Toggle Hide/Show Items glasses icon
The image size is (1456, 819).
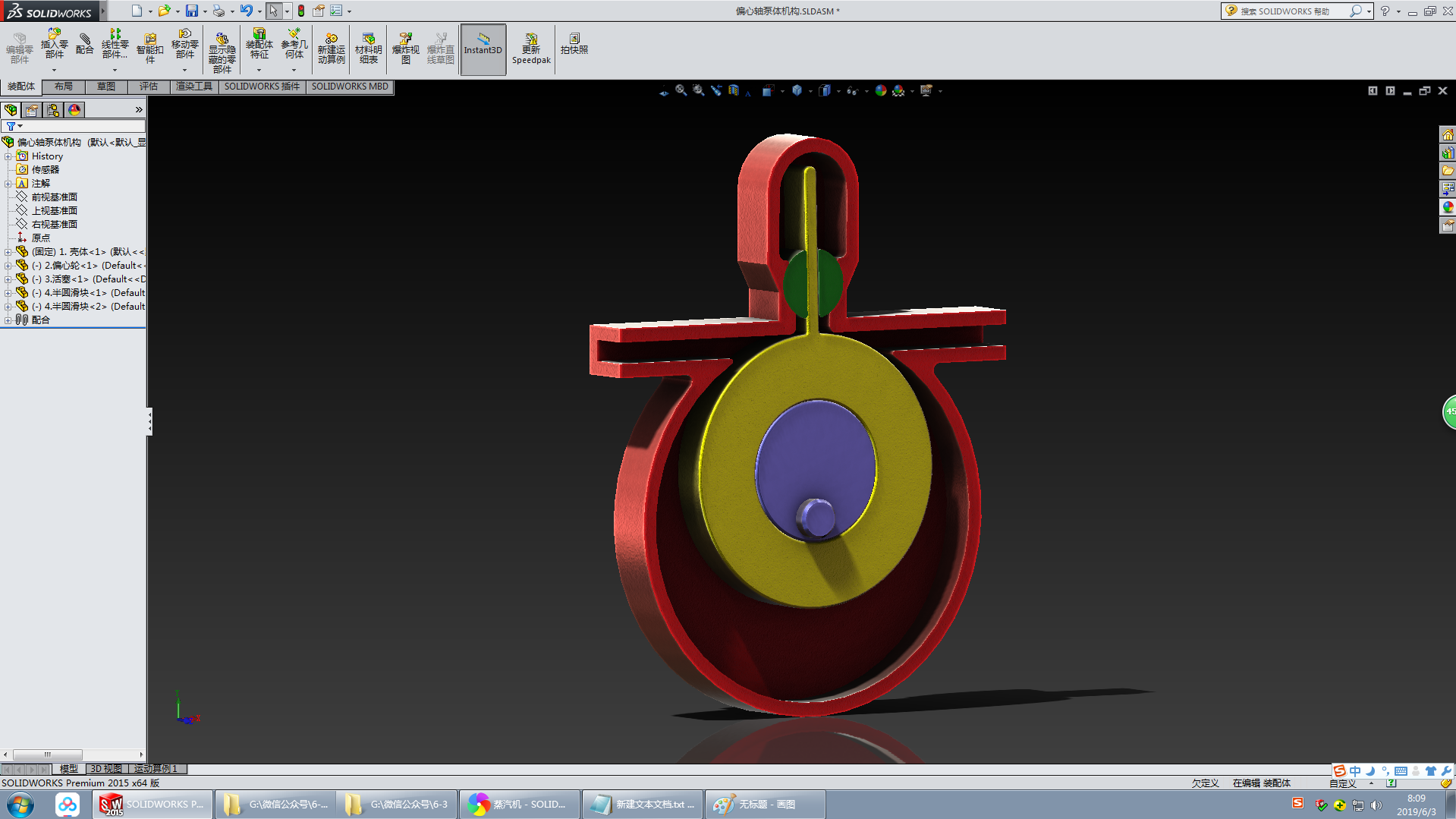853,90
